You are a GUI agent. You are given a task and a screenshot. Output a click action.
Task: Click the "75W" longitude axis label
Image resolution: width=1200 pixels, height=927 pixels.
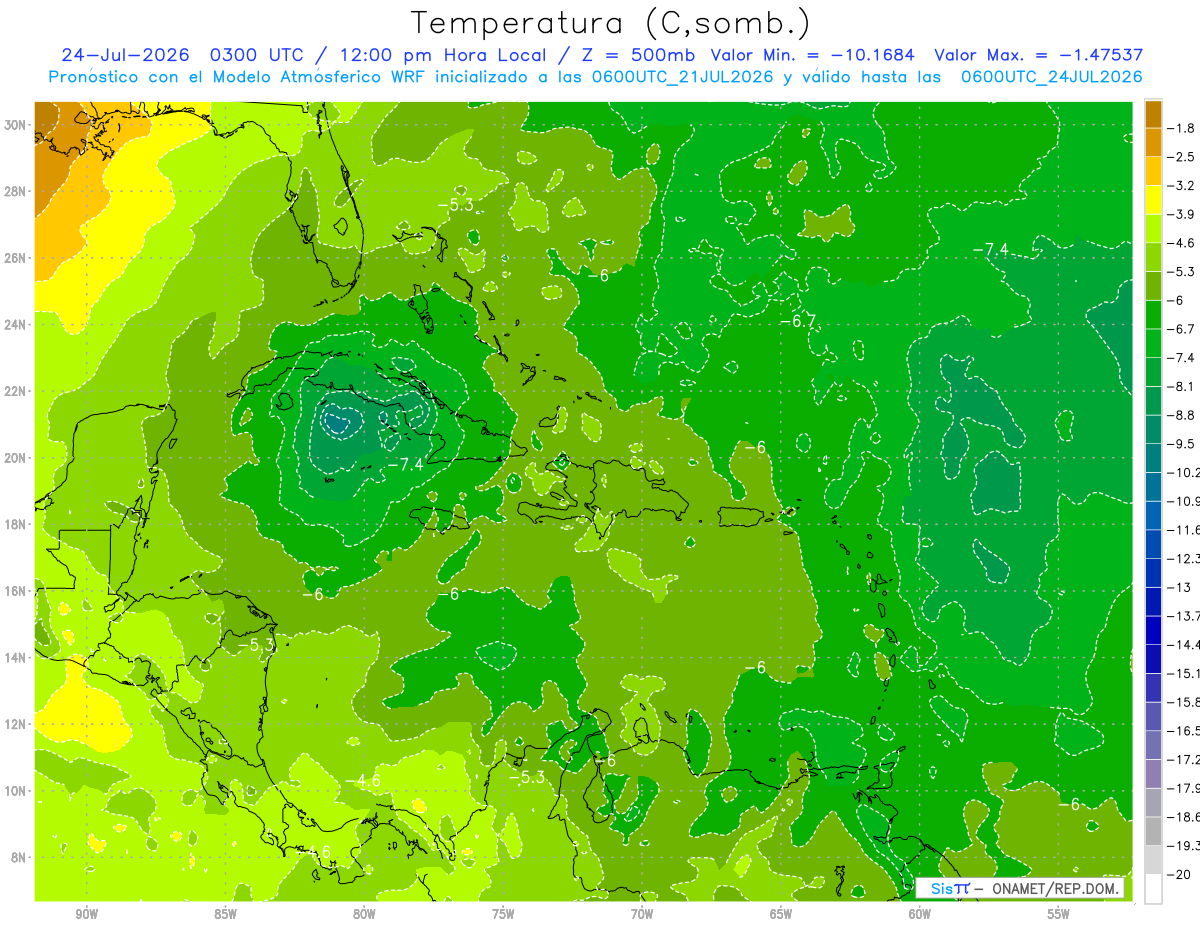[503, 914]
